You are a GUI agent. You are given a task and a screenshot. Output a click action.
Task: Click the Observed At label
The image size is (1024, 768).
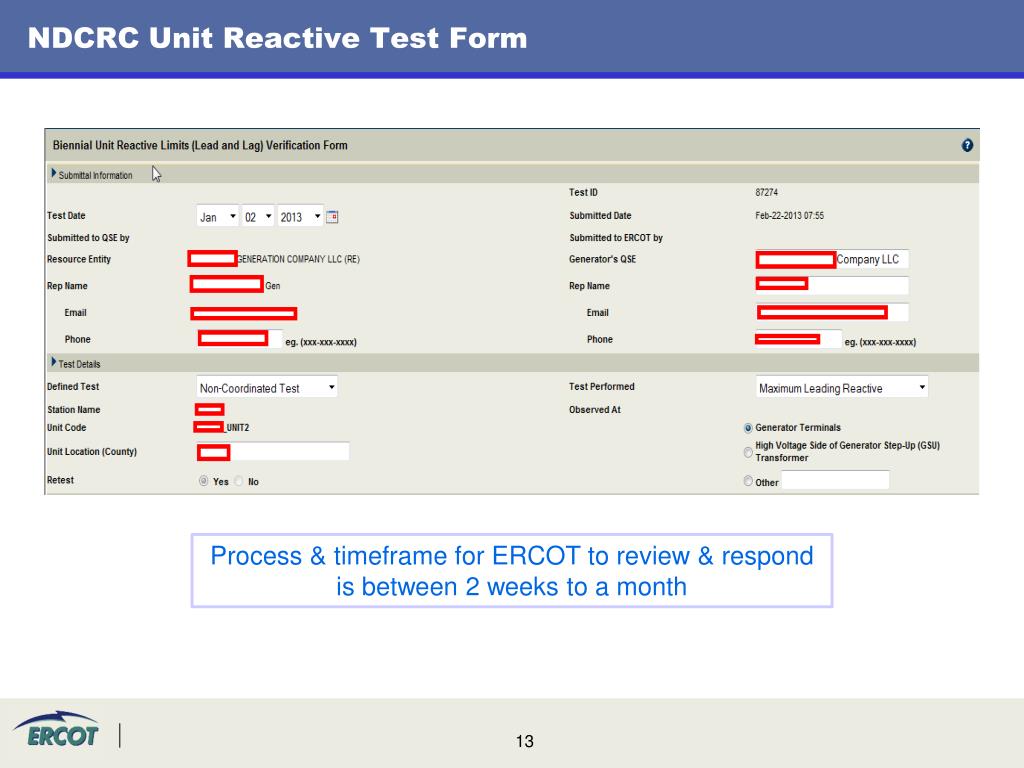pyautogui.click(x=594, y=409)
